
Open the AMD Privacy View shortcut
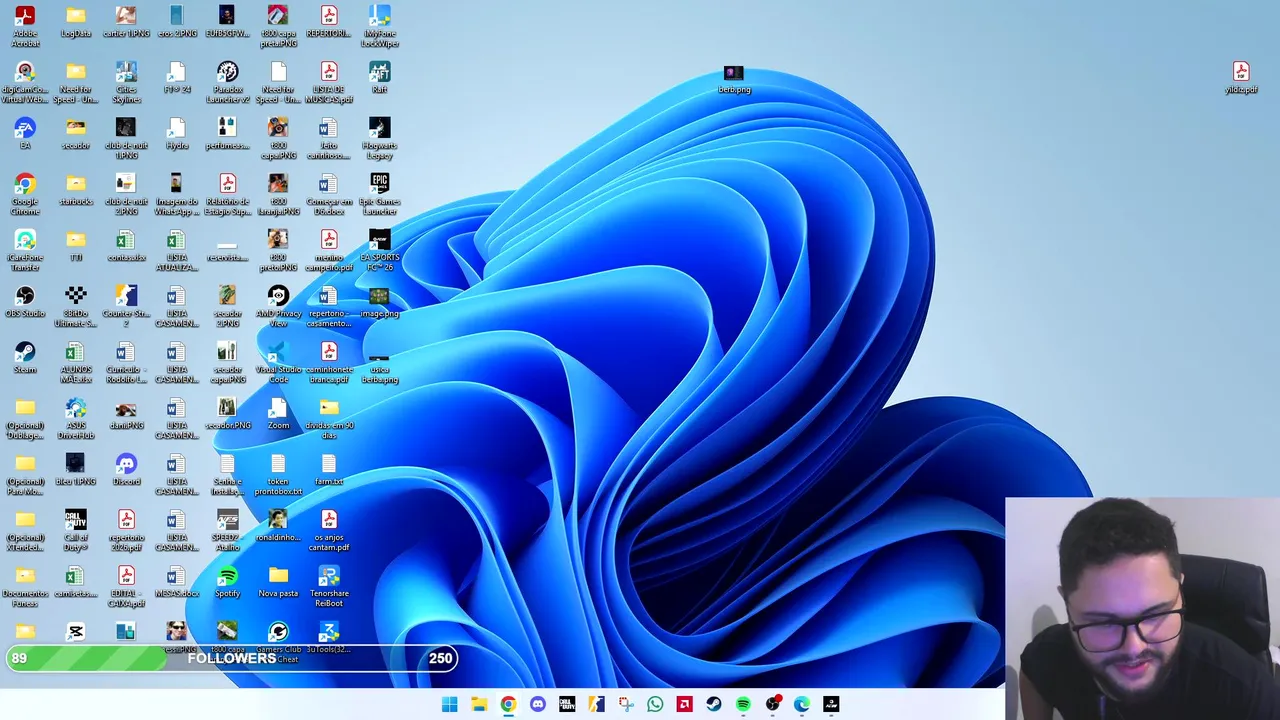point(278,306)
